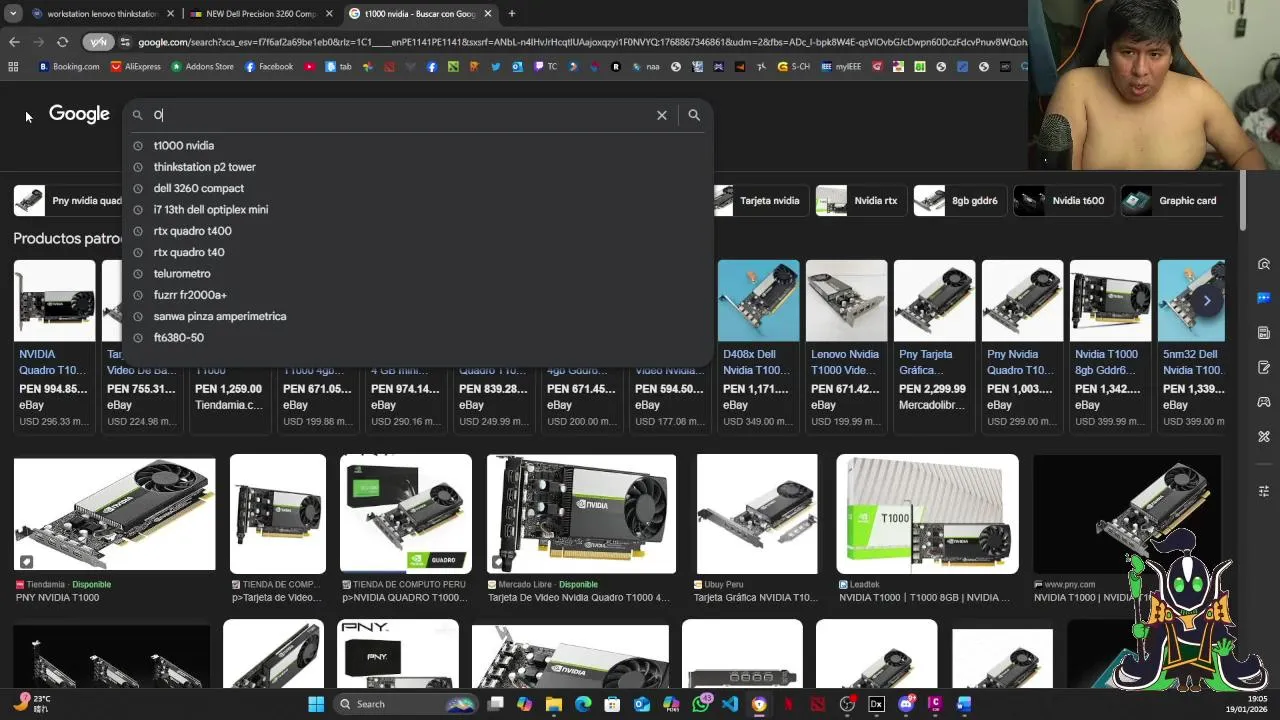The width and height of the screenshot is (1280, 720).
Task: Open Task View on taskbar
Action: (x=495, y=704)
